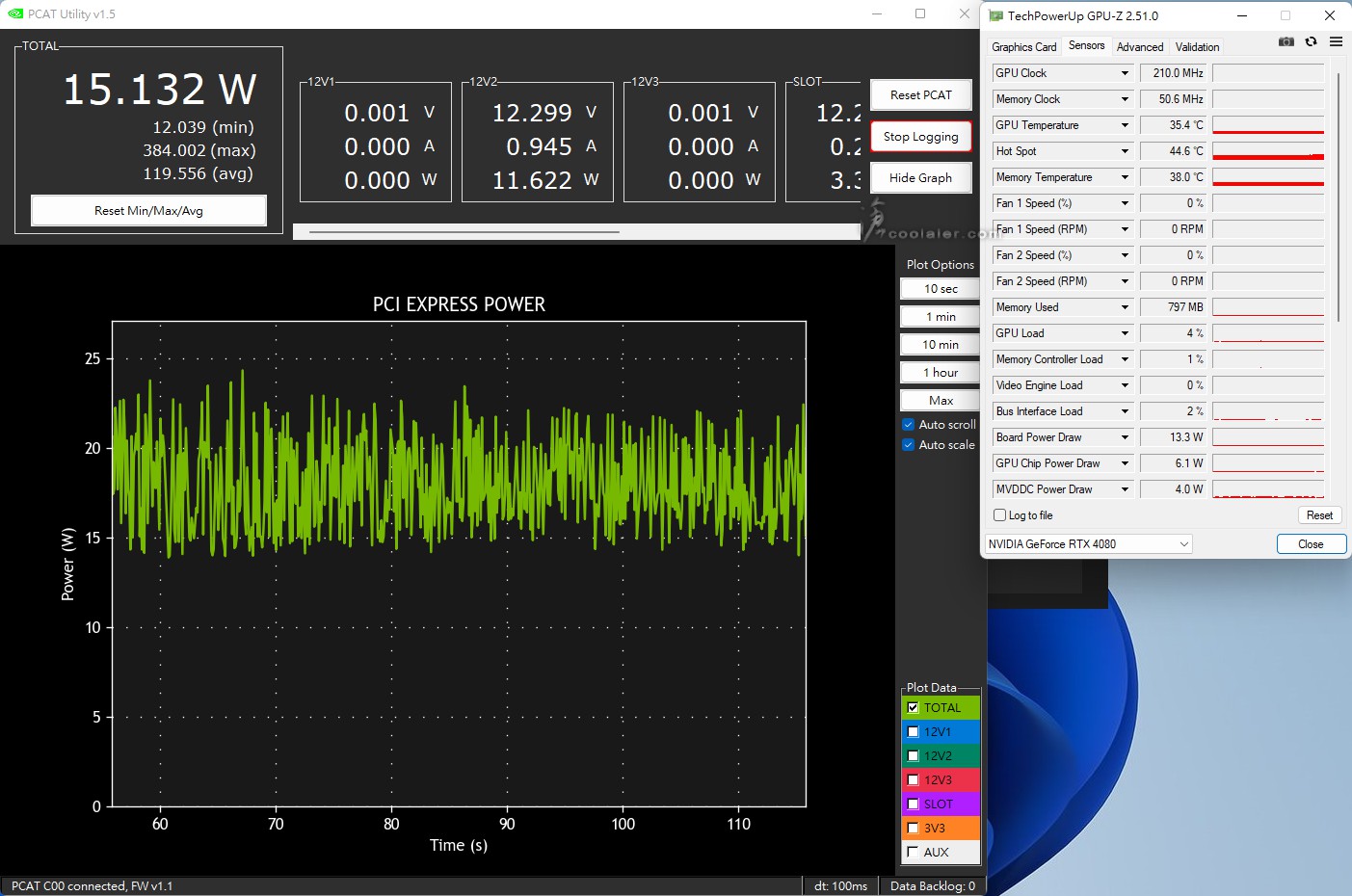Set plot range to 10 min
The height and width of the screenshot is (896, 1352).
pyautogui.click(x=941, y=344)
